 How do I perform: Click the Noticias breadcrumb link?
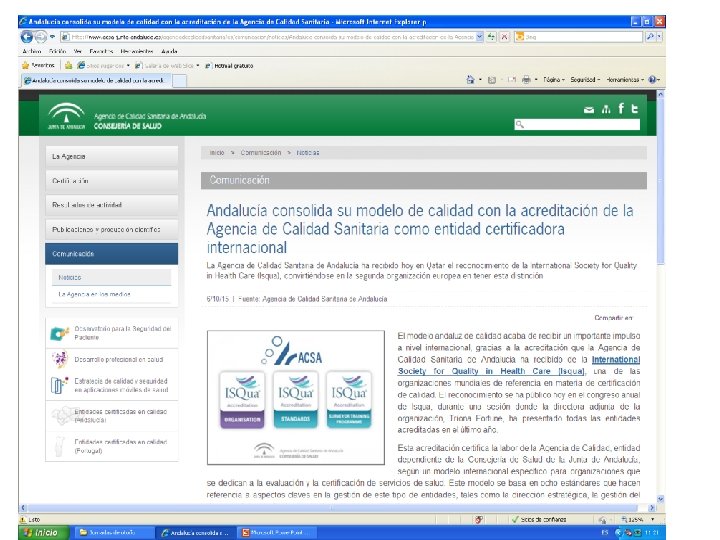[x=308, y=152]
